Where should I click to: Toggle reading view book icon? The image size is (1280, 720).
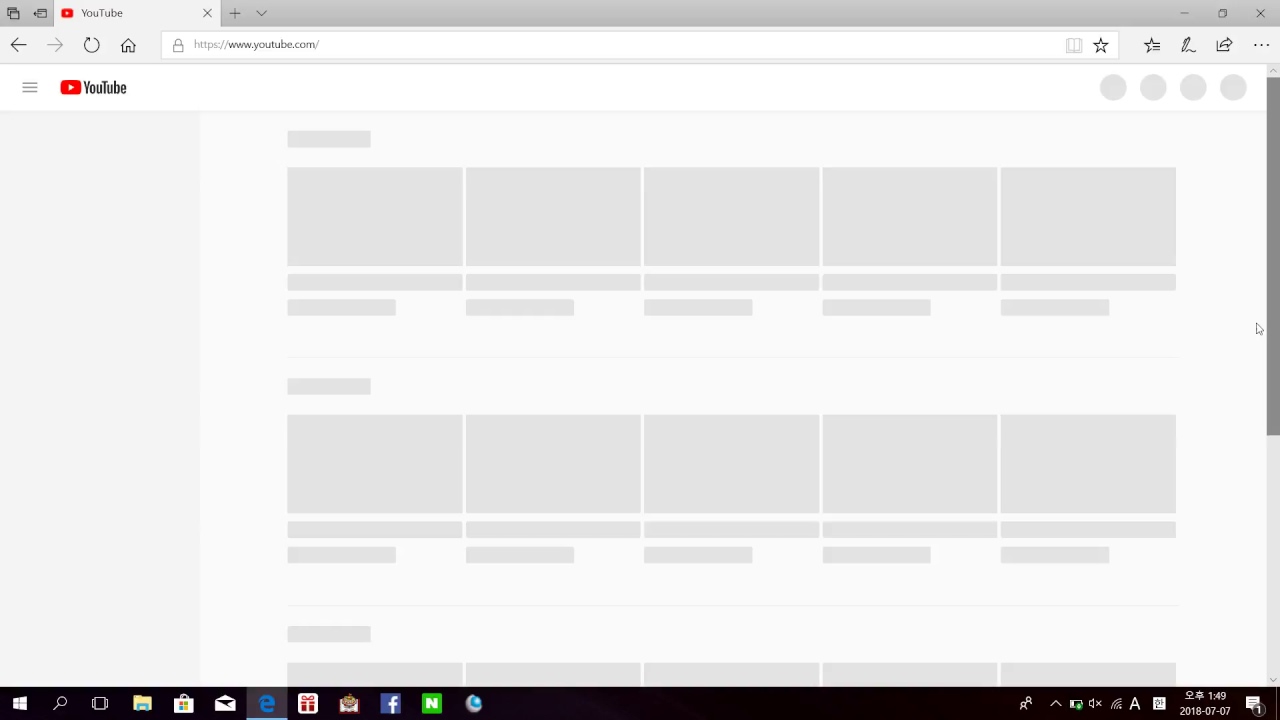tap(1073, 45)
